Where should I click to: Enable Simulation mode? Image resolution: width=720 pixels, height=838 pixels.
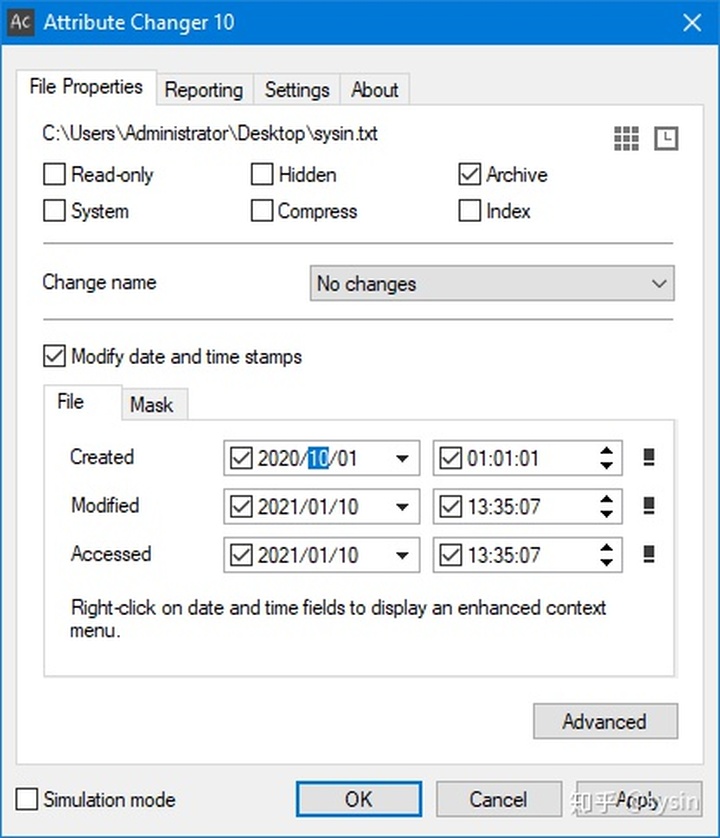(27, 800)
